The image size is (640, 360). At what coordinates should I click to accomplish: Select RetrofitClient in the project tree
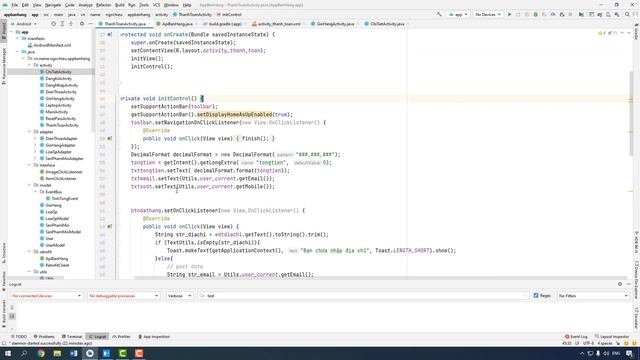click(57, 265)
